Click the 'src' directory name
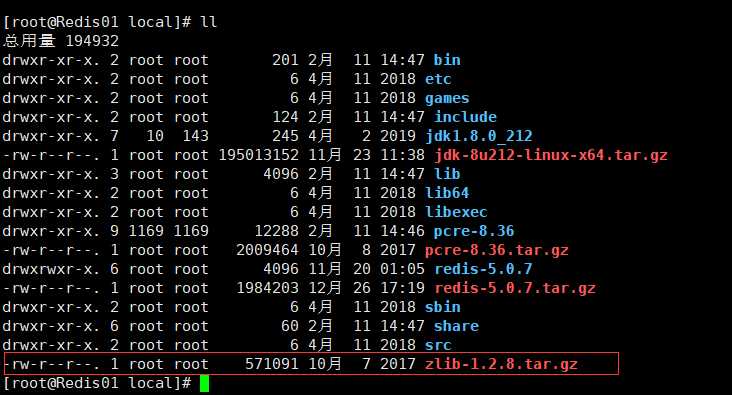 click(x=438, y=345)
